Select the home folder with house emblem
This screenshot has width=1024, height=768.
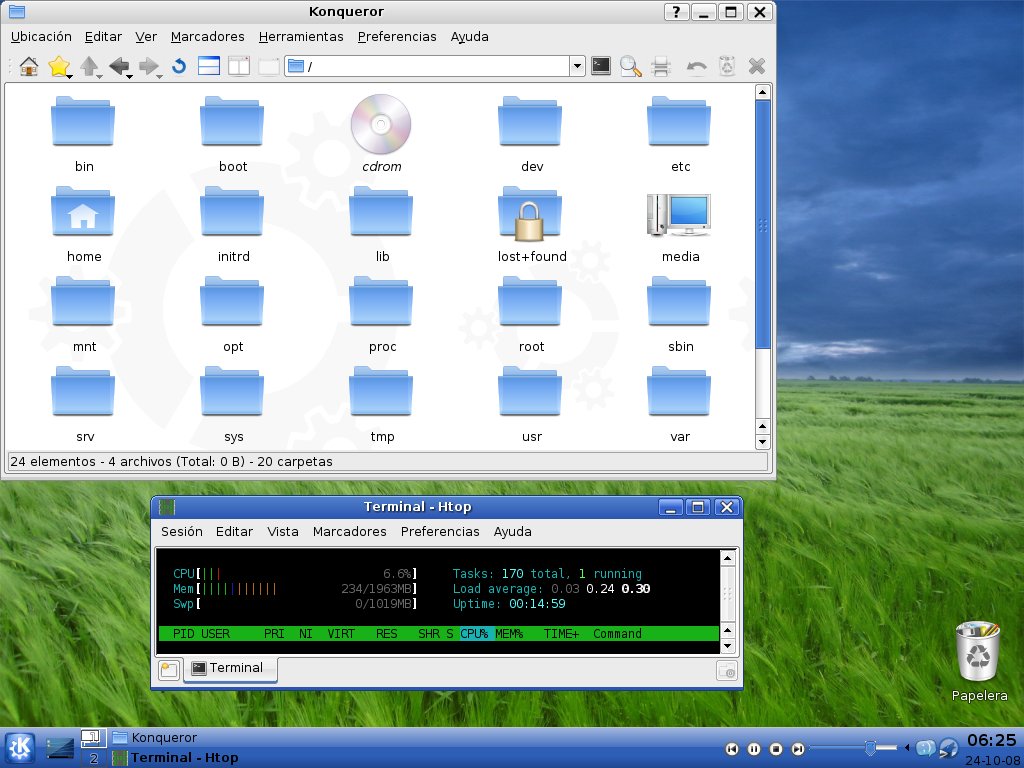[x=83, y=212]
